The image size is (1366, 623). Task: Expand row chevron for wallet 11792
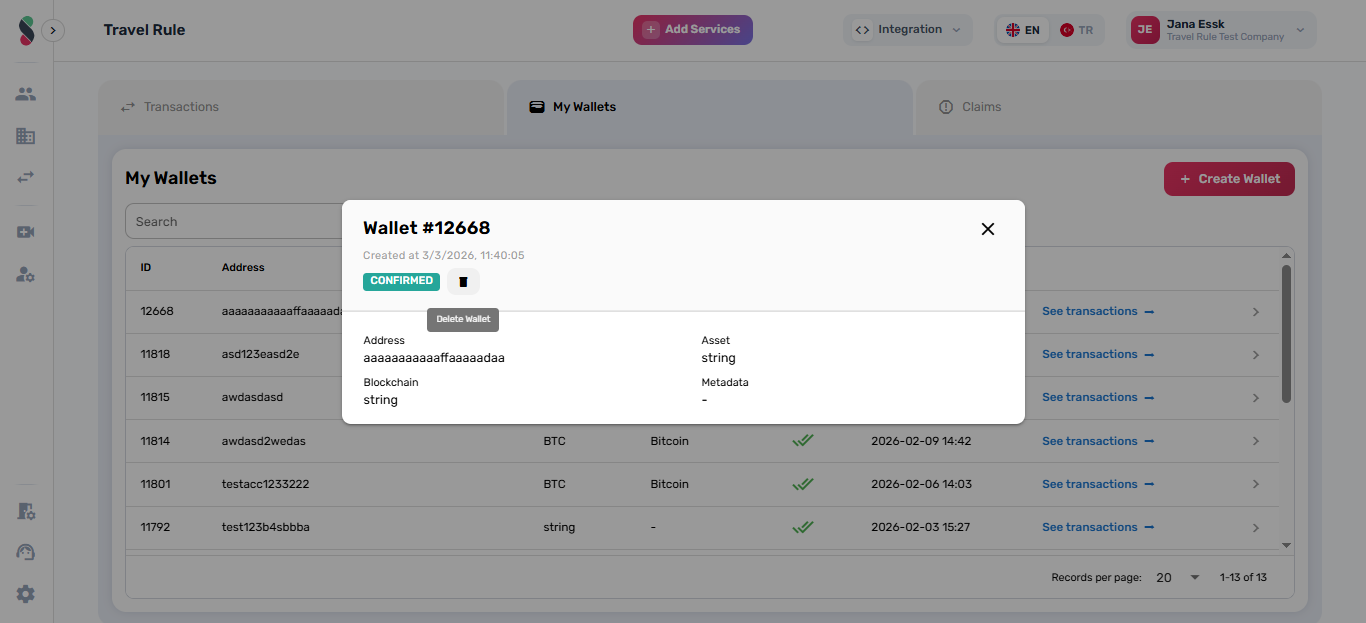1256,527
